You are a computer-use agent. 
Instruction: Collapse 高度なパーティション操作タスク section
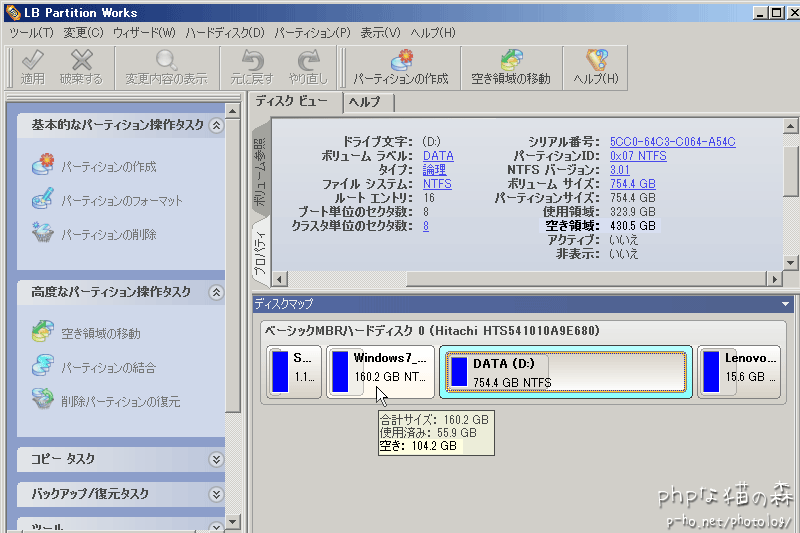(x=215, y=292)
